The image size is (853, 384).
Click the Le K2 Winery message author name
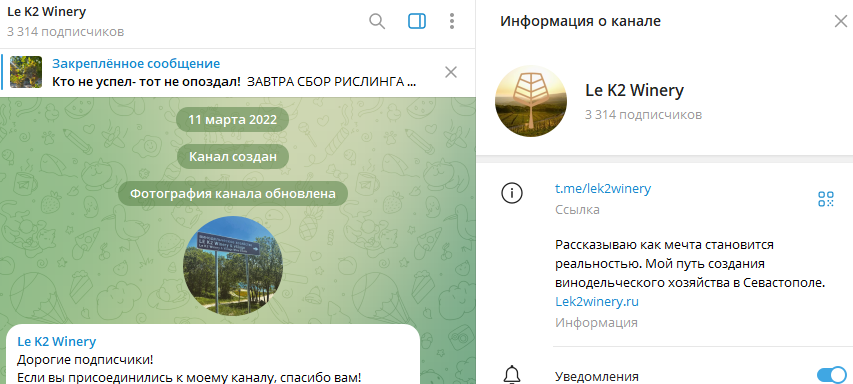point(57,342)
